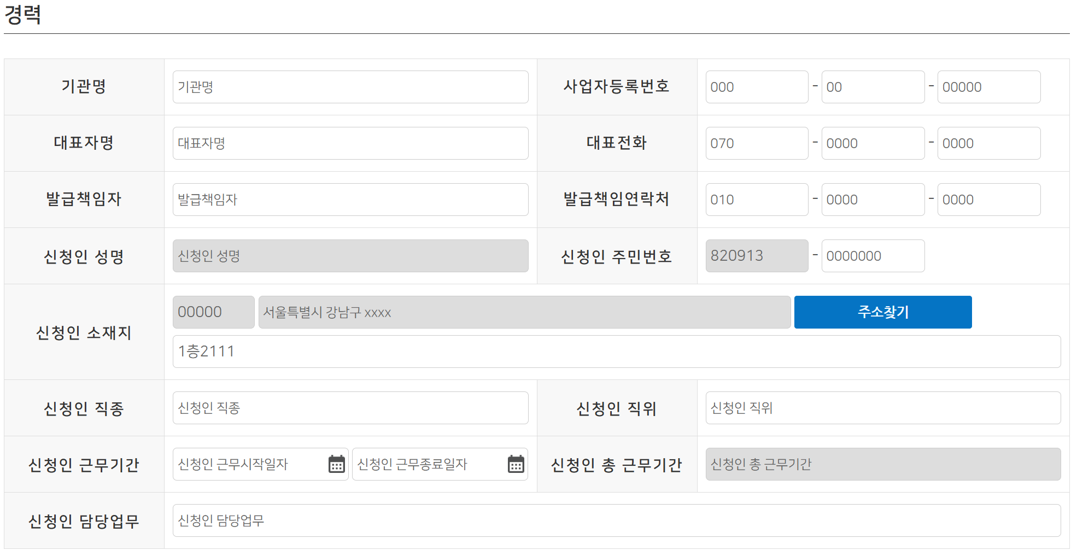This screenshot has height=556, width=1077.
Task: Open calendar for 신청인 근무종료일자
Action: pos(516,465)
